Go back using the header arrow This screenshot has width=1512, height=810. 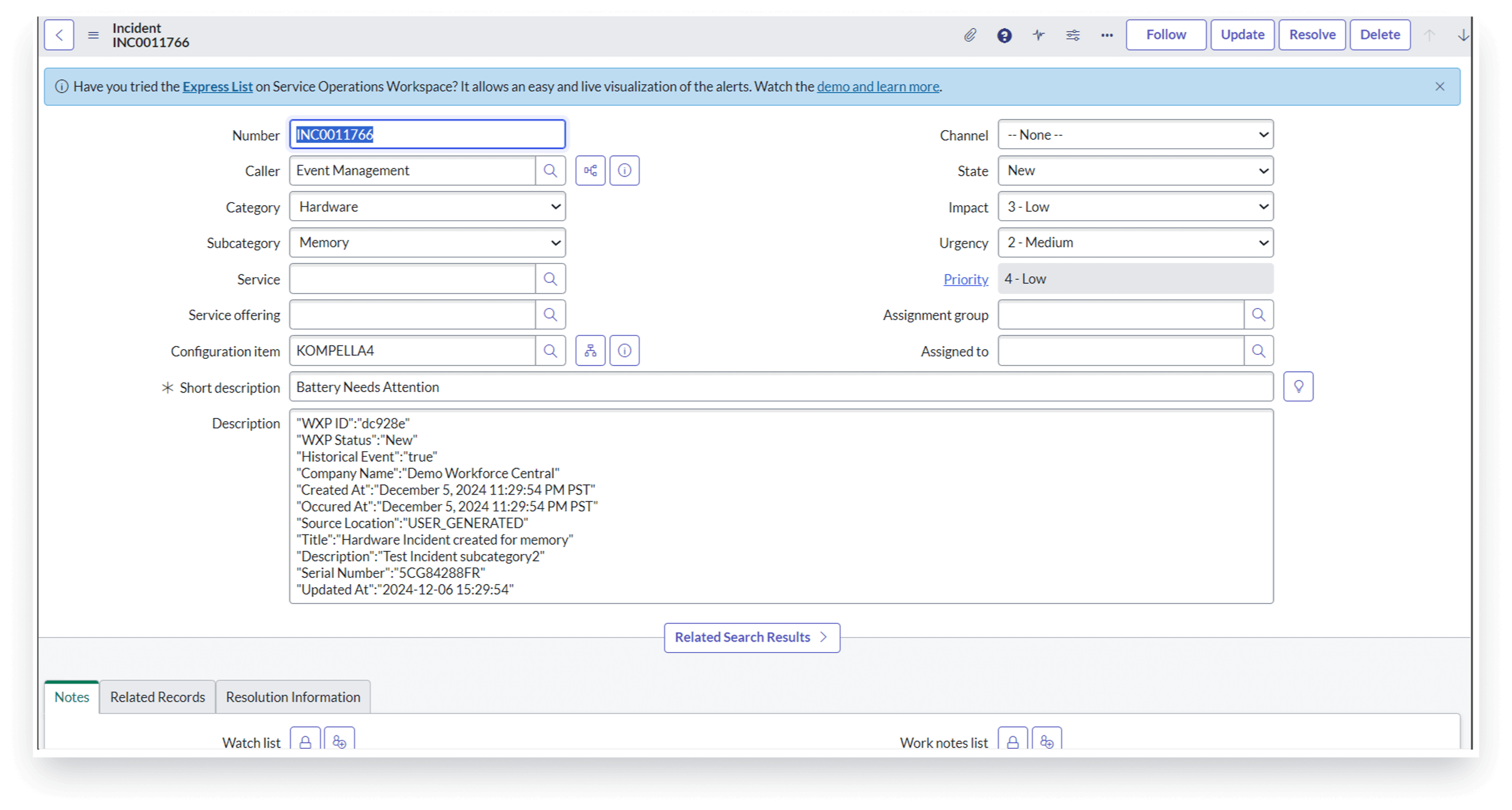click(x=59, y=35)
